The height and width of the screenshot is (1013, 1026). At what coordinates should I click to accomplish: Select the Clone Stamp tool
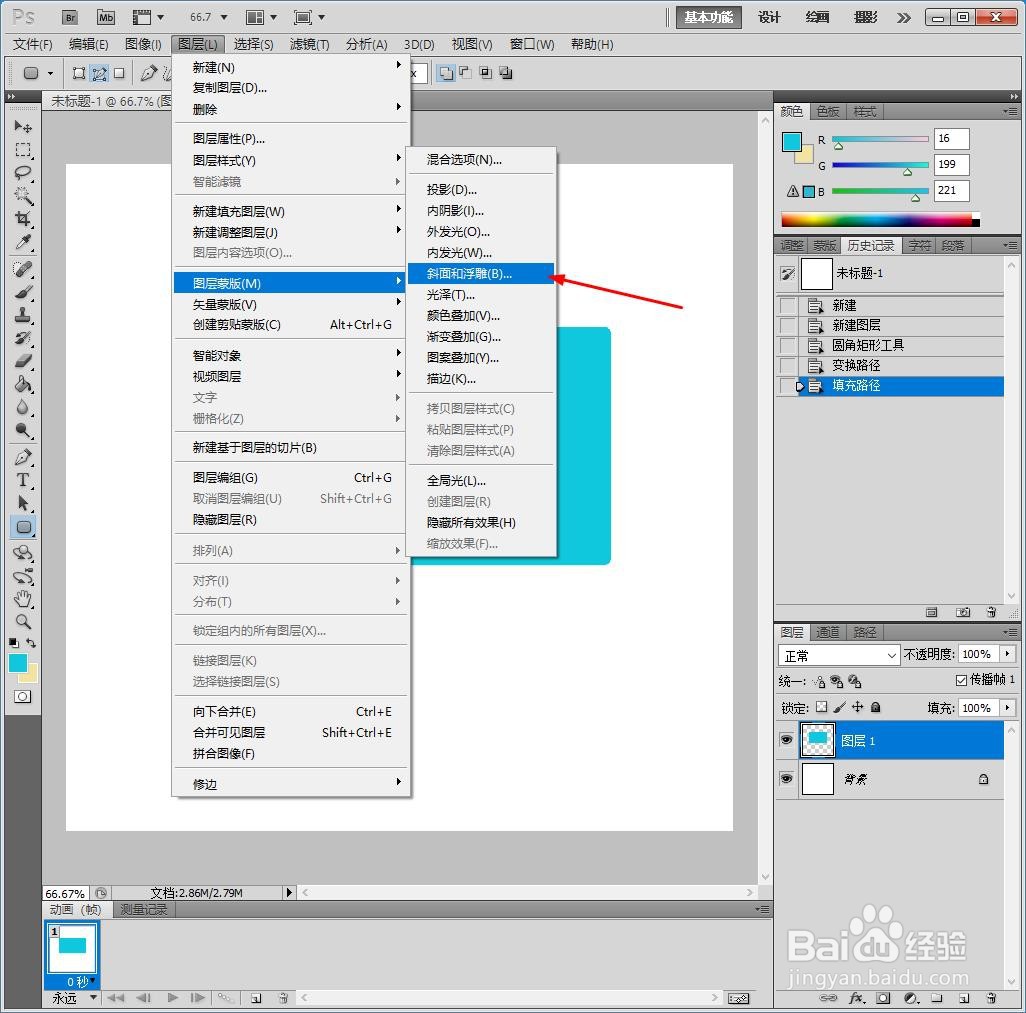tap(23, 315)
